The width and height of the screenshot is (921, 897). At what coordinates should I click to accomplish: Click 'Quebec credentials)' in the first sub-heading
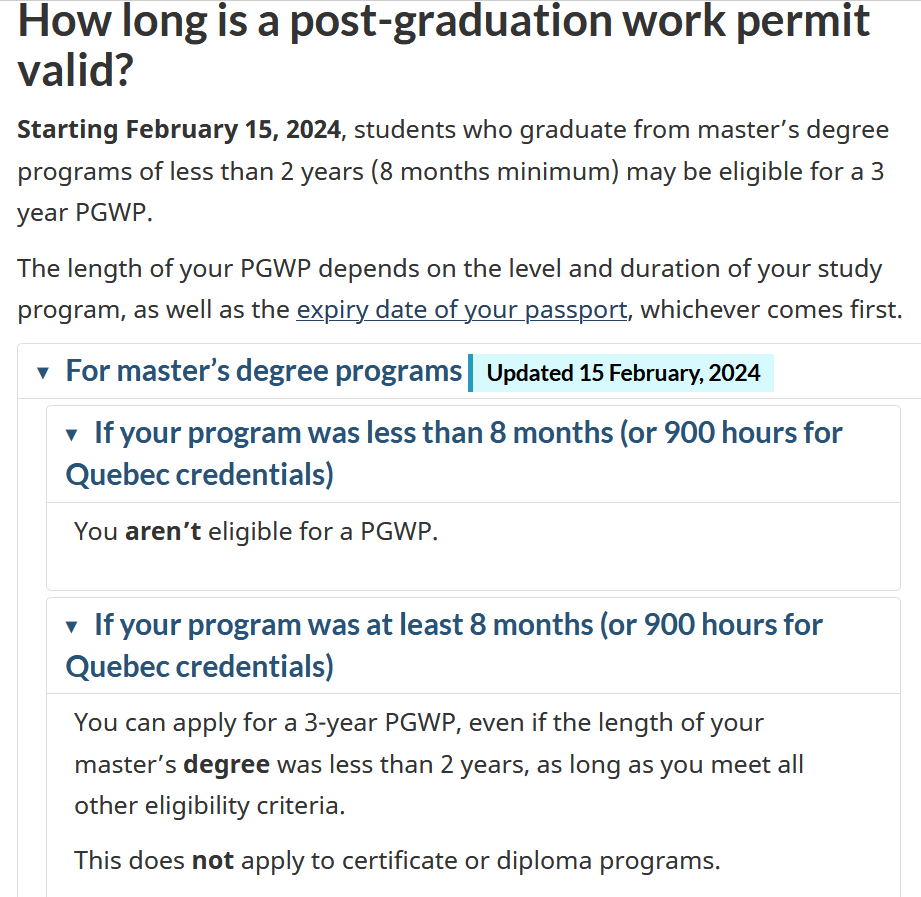[200, 475]
